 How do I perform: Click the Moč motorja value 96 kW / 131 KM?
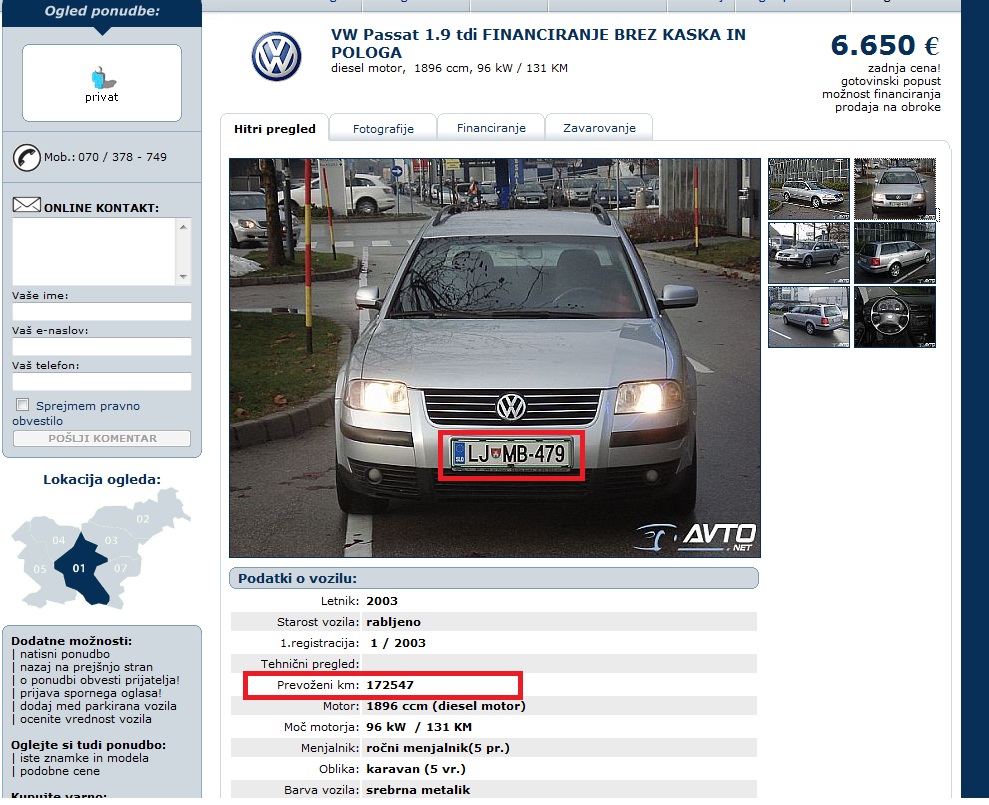[419, 727]
